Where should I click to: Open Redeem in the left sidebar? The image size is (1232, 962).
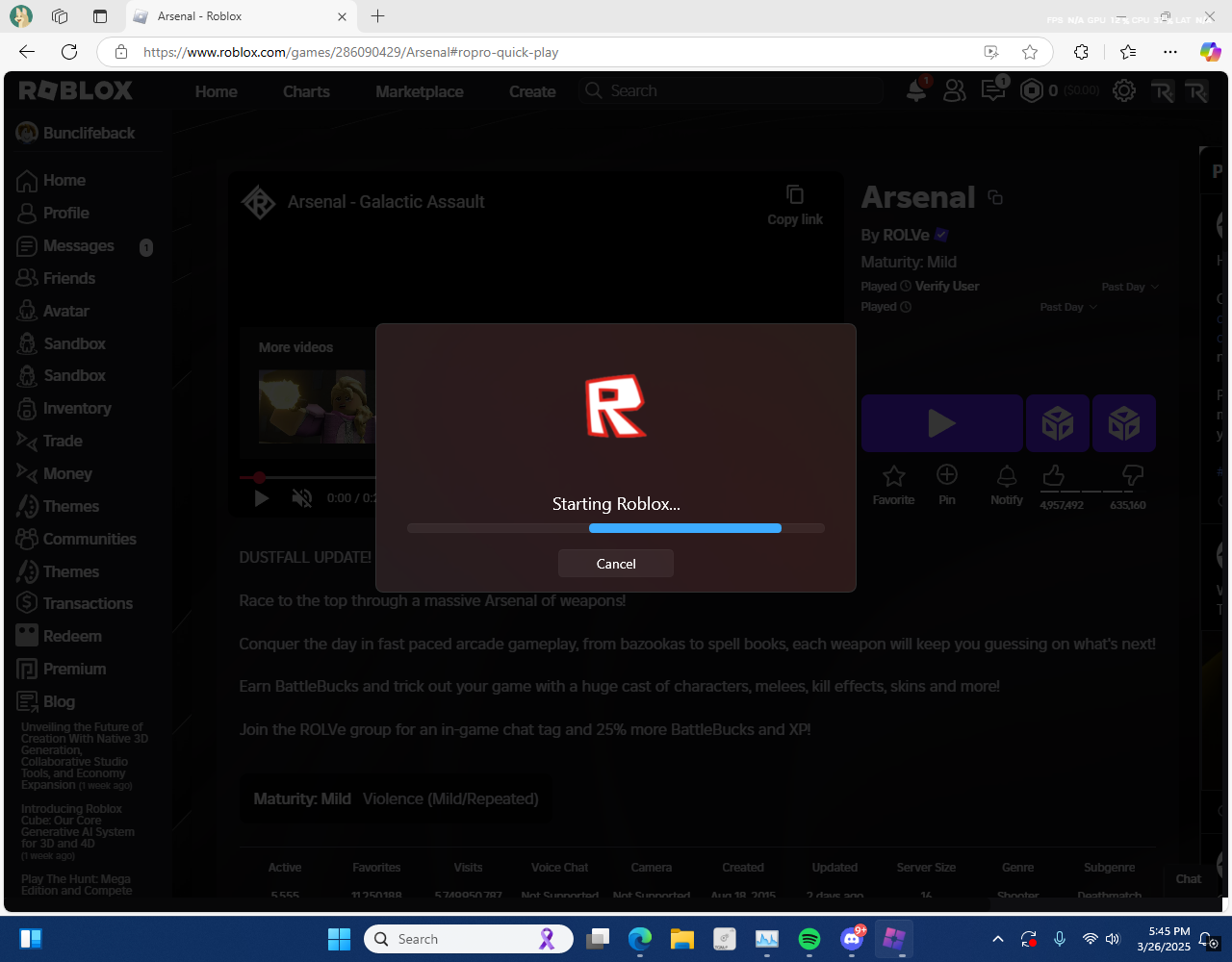click(60, 636)
